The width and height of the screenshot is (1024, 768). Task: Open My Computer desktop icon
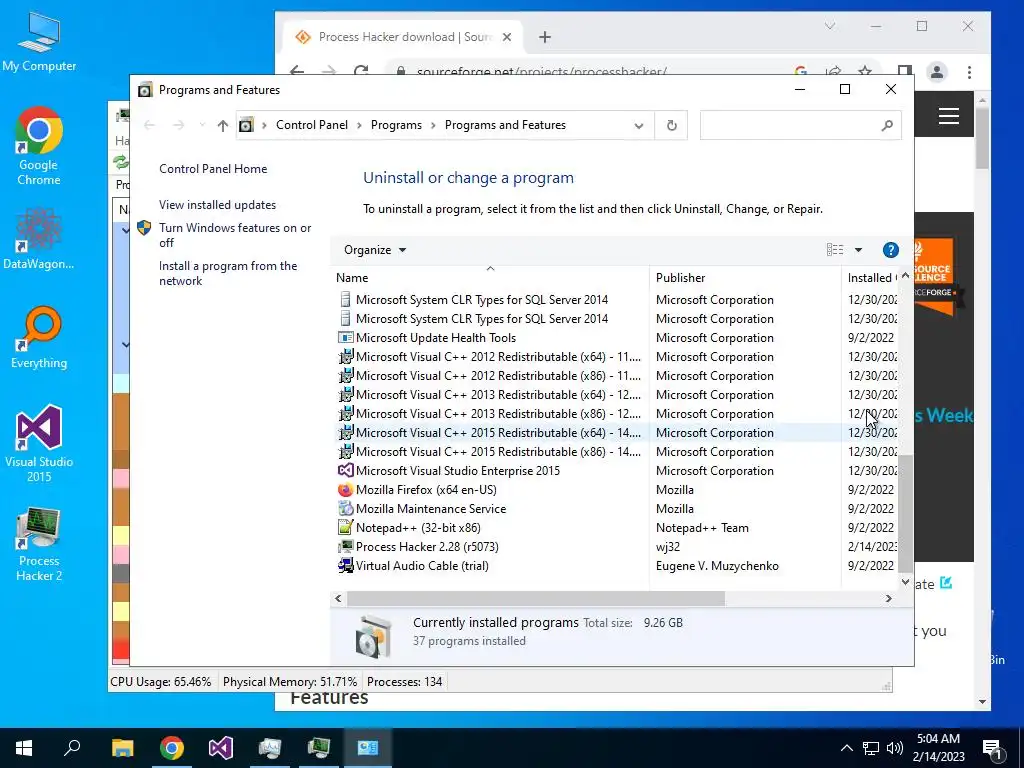(39, 42)
